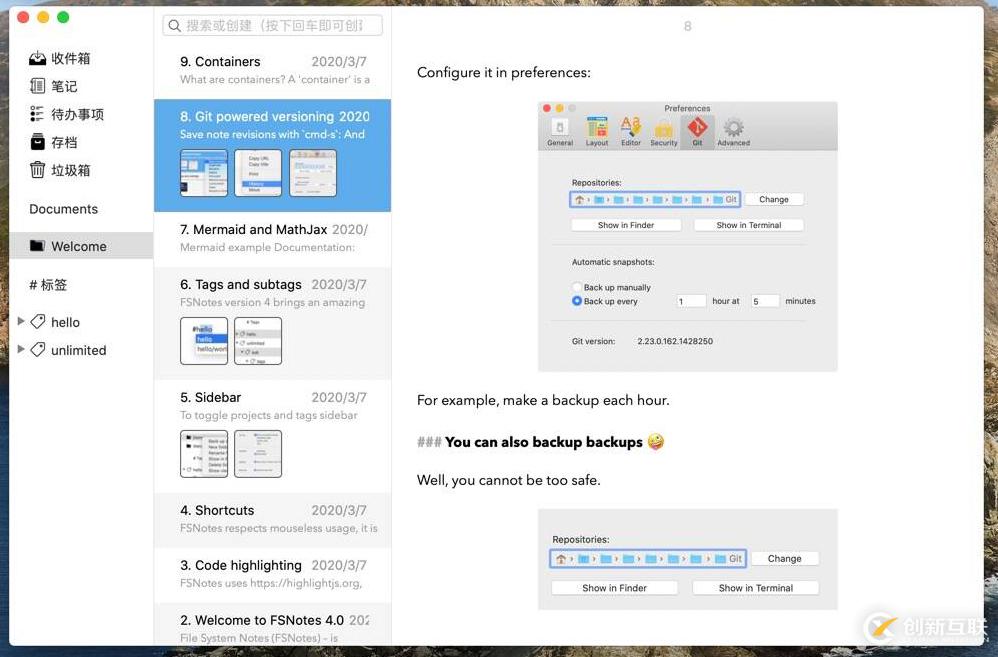Click the heading You can also backup backups

pyautogui.click(x=544, y=442)
